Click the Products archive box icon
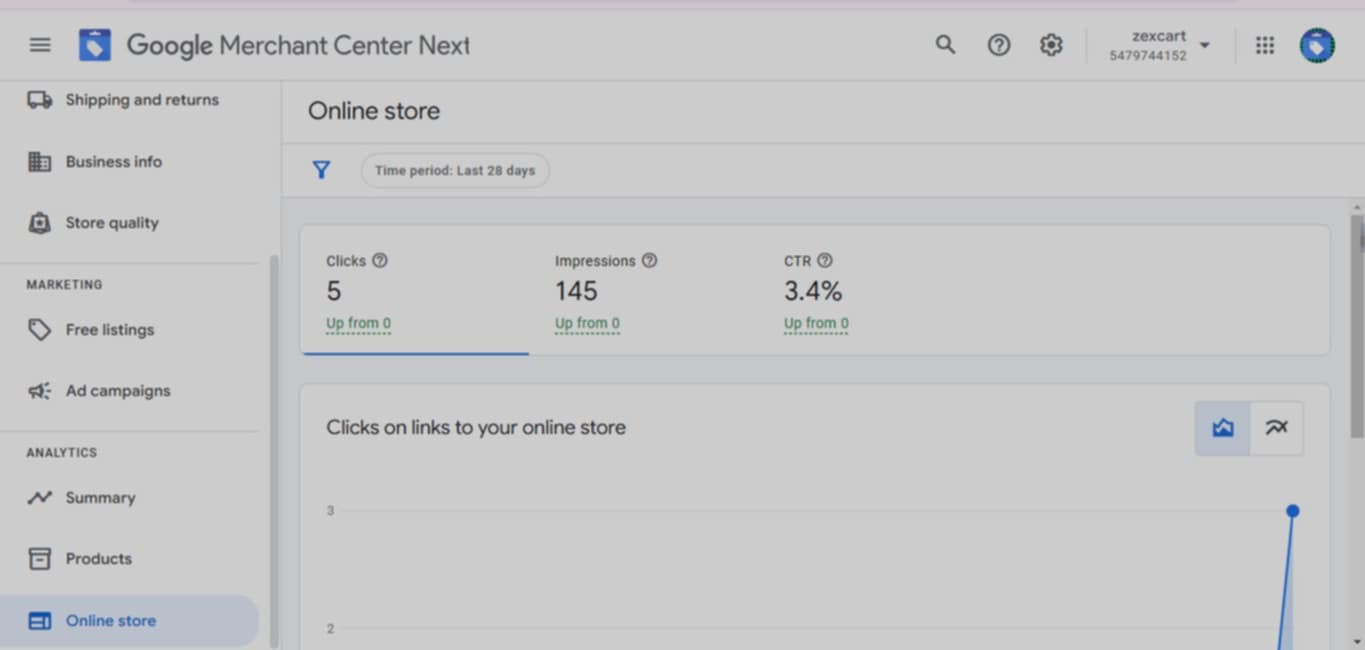The width and height of the screenshot is (1365, 650). point(39,559)
